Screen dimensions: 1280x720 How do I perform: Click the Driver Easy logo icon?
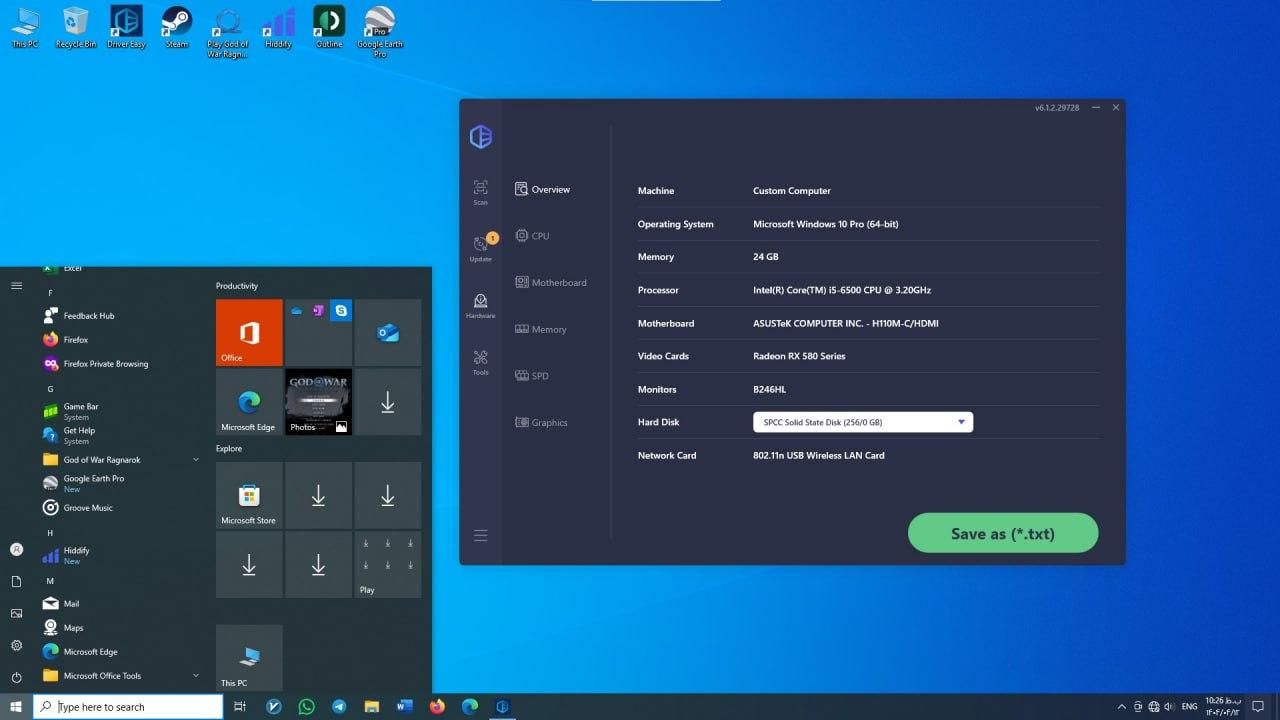(481, 137)
